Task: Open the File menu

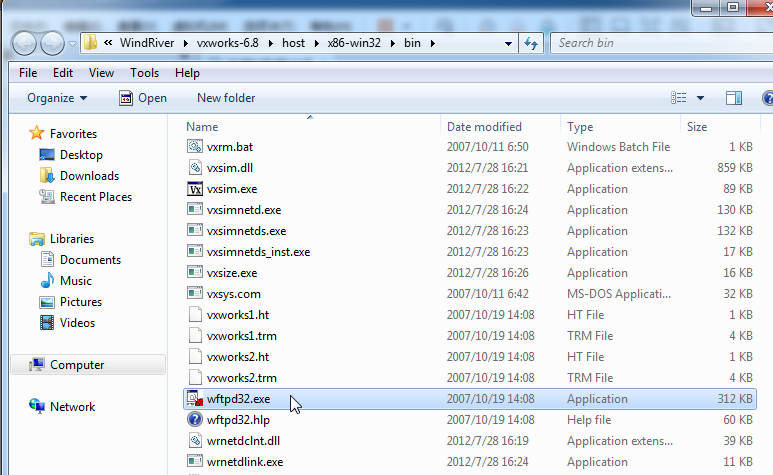Action: click(x=28, y=73)
